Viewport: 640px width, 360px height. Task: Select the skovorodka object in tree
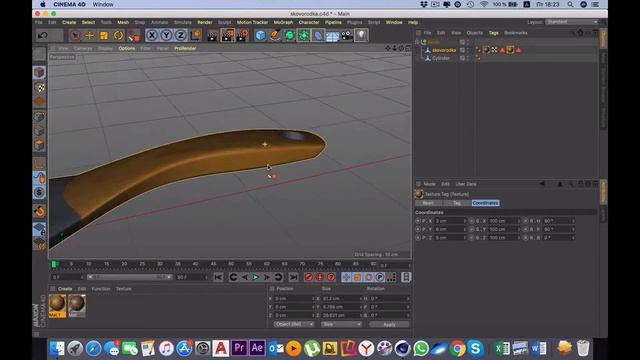point(444,50)
